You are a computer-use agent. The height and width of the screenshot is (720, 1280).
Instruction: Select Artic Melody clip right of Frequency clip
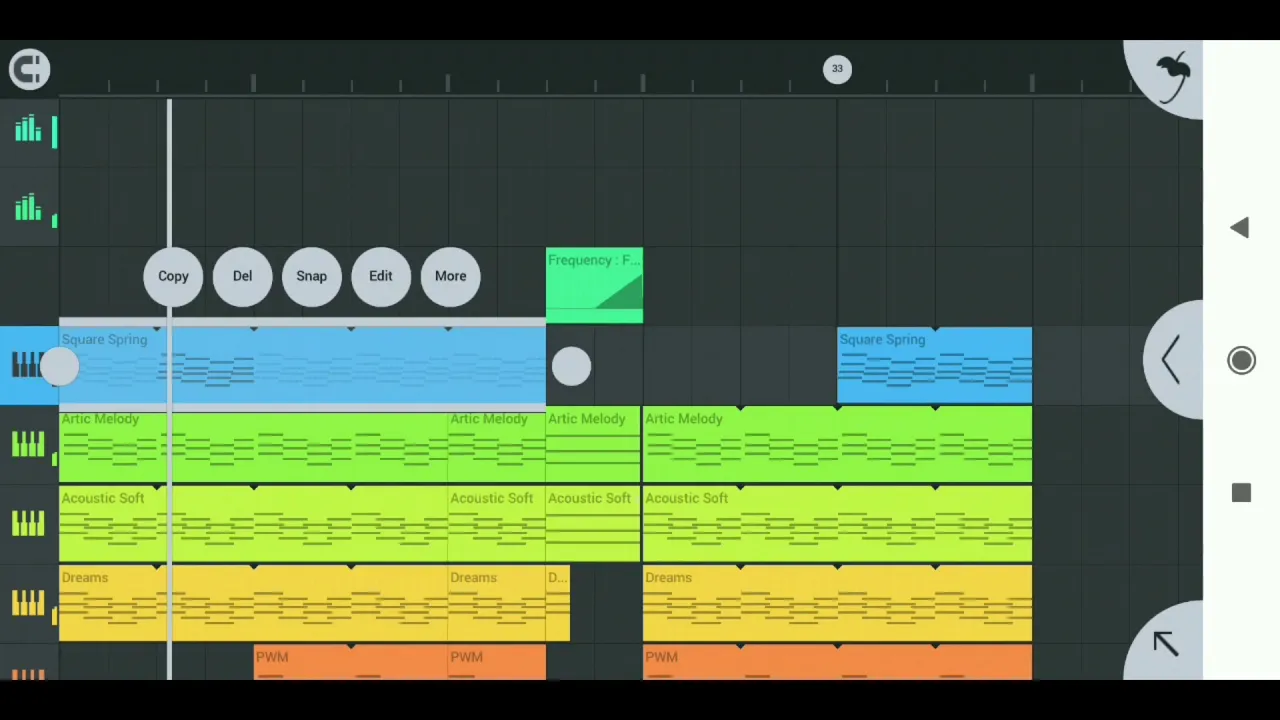(x=837, y=445)
